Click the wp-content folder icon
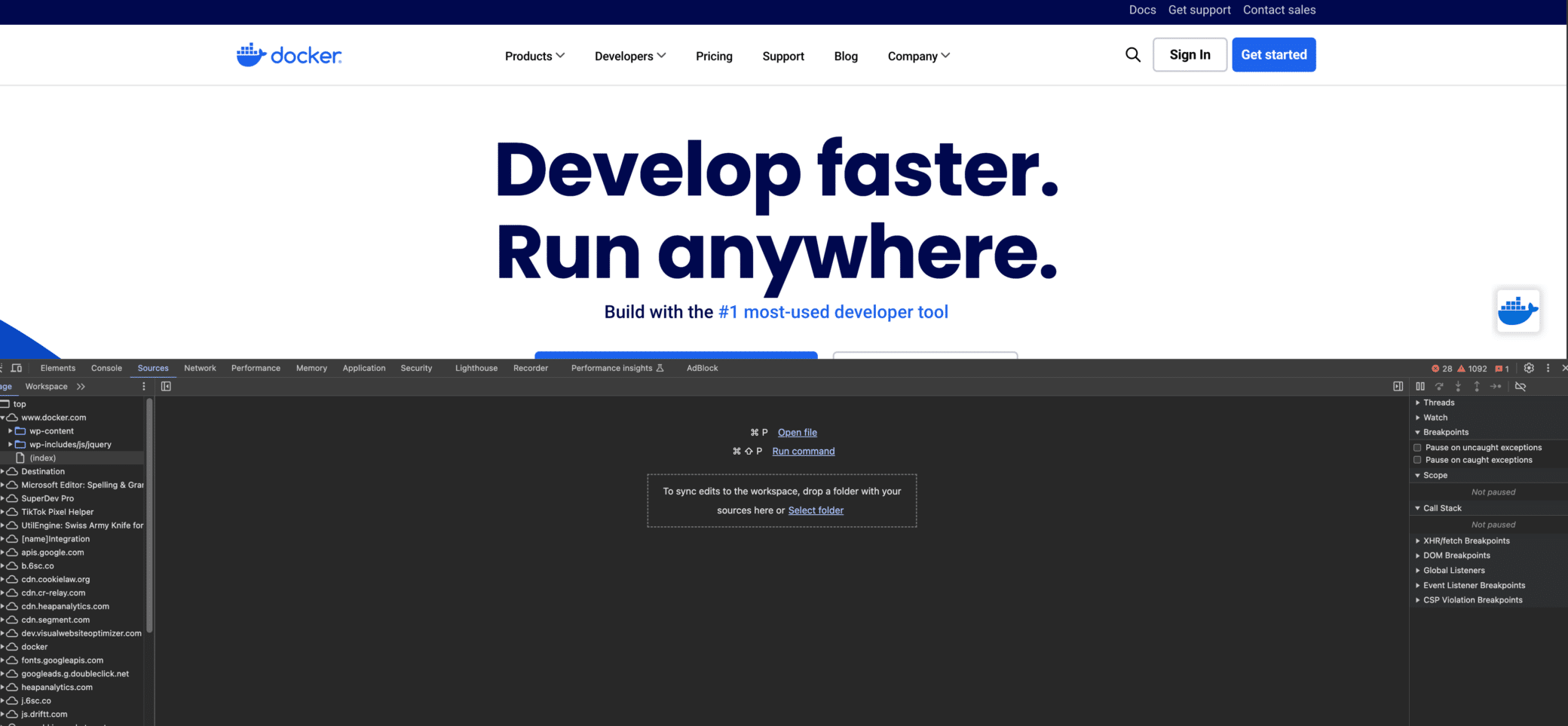Image resolution: width=1568 pixels, height=726 pixels. [x=20, y=431]
